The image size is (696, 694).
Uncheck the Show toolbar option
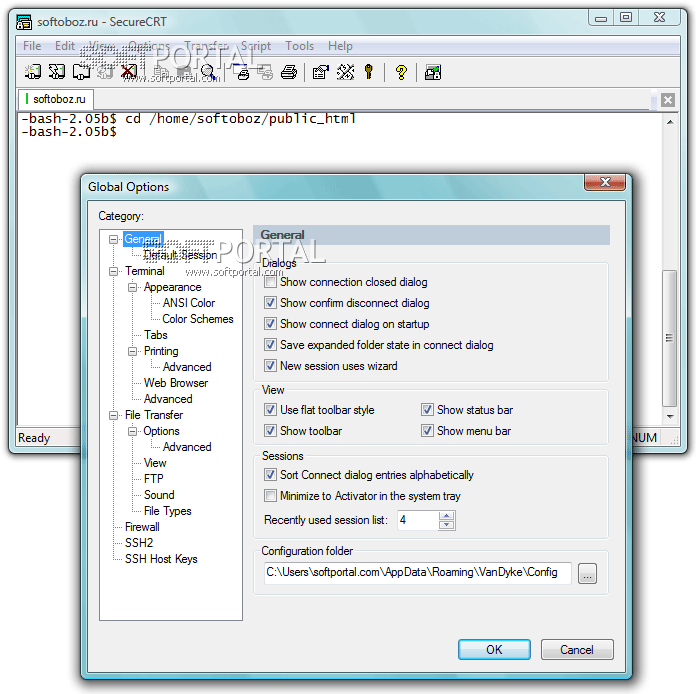[x=270, y=431]
